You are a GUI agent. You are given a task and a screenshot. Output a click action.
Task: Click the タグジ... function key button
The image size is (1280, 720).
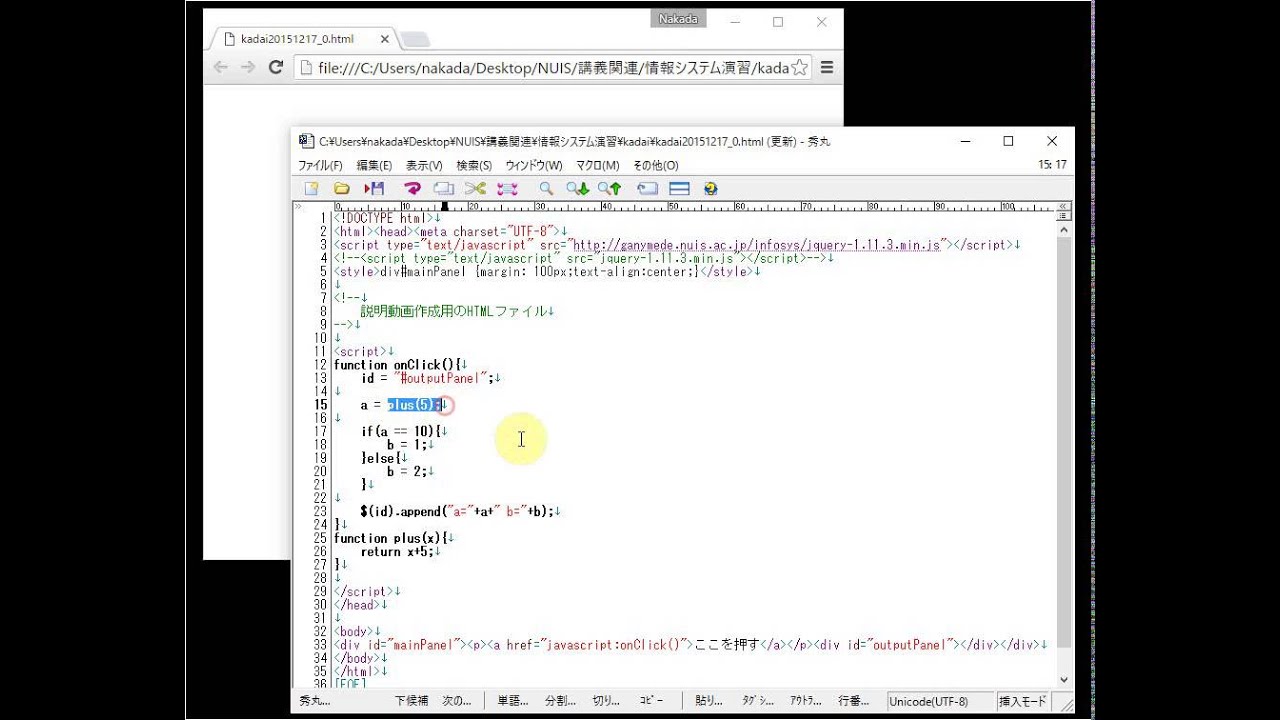pos(757,701)
